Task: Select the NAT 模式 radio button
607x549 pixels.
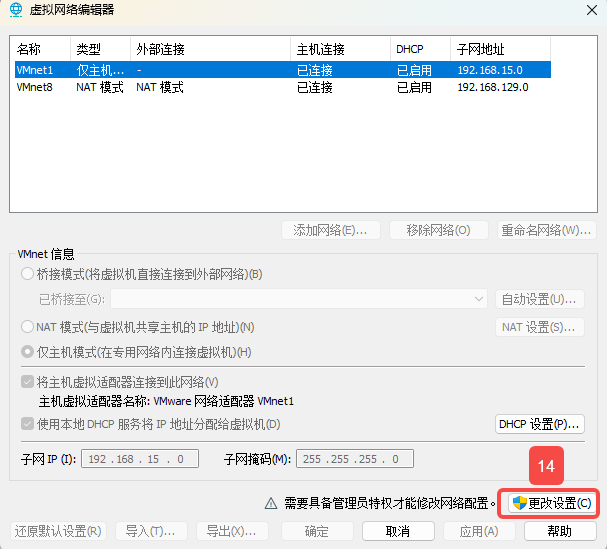Action: tap(27, 327)
